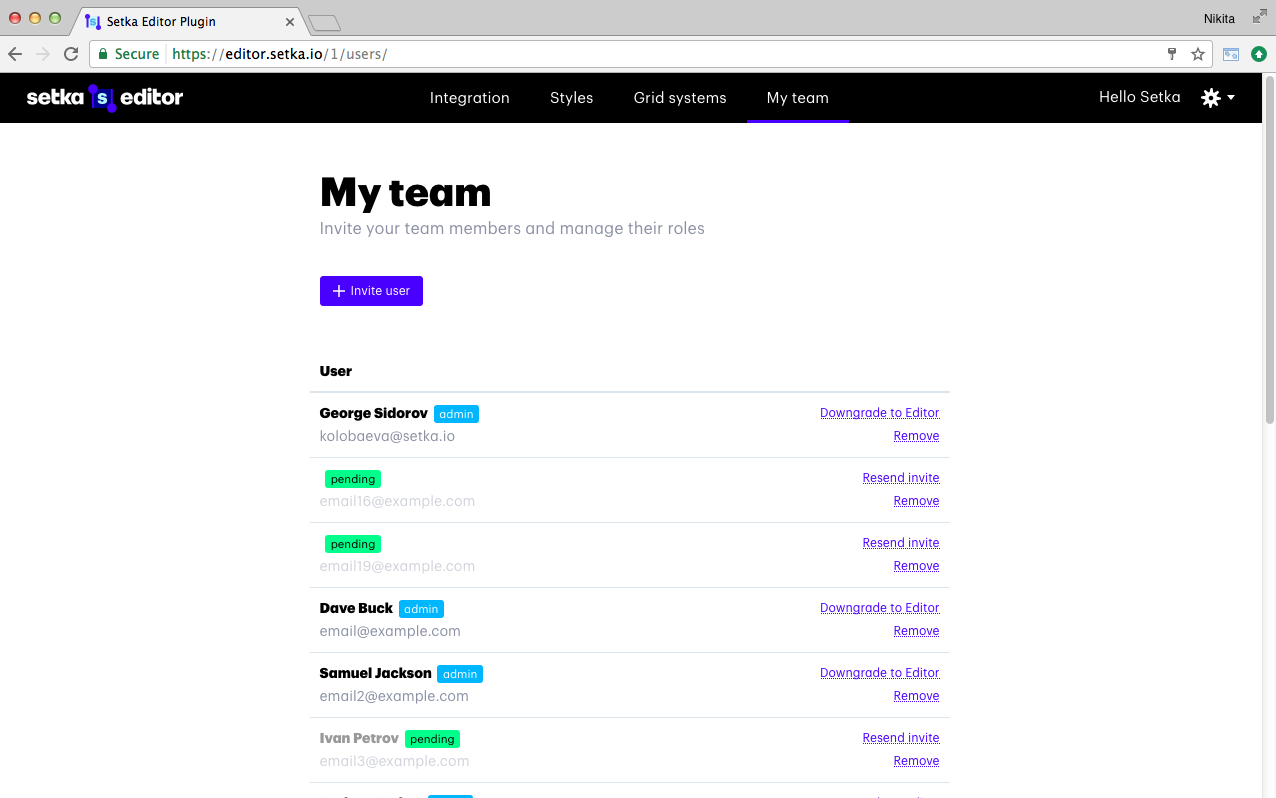Remove the email16@example.com invitation

917,501
